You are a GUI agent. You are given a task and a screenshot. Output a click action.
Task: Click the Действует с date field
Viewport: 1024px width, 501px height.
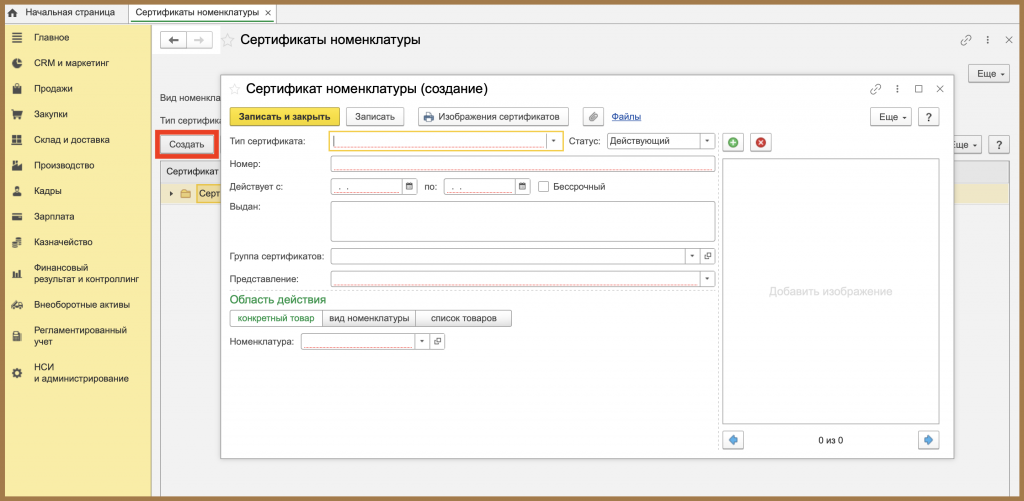367,187
